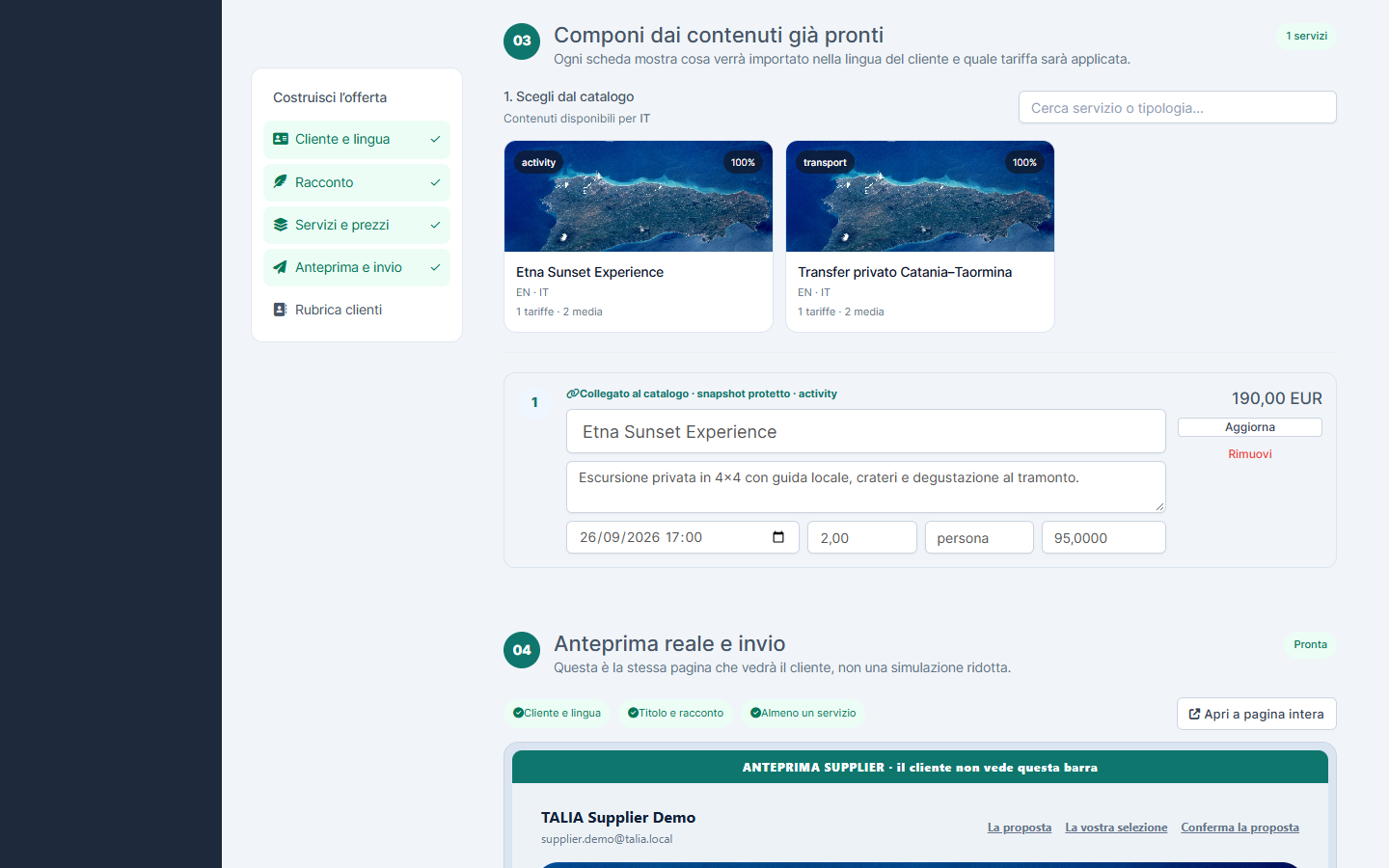This screenshot has height=868, width=1389.
Task: Click the link icon beside Collegato al catalogo
Action: pyautogui.click(x=572, y=393)
